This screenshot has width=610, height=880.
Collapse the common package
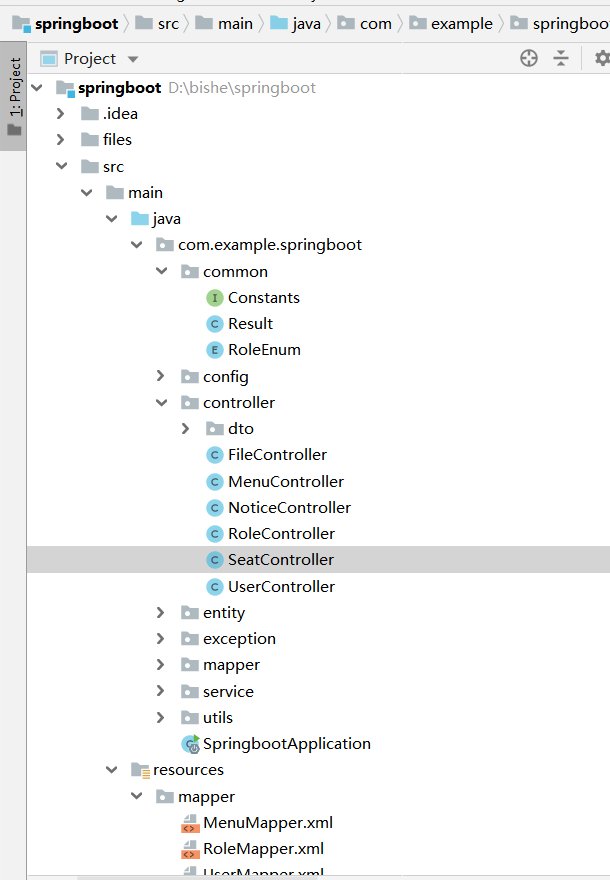(x=161, y=272)
